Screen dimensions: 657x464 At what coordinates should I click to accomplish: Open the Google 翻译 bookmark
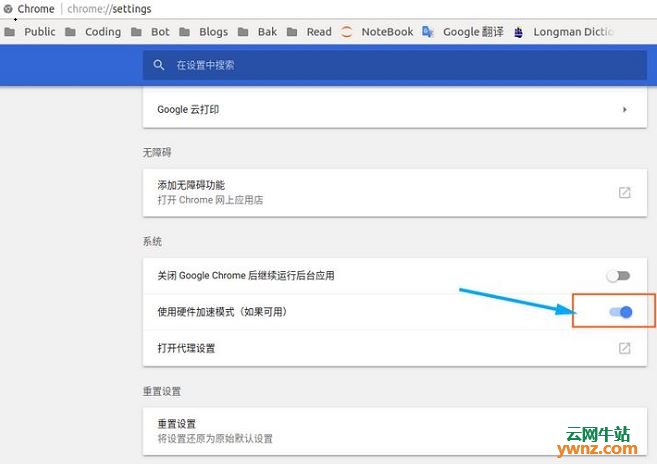click(x=463, y=32)
